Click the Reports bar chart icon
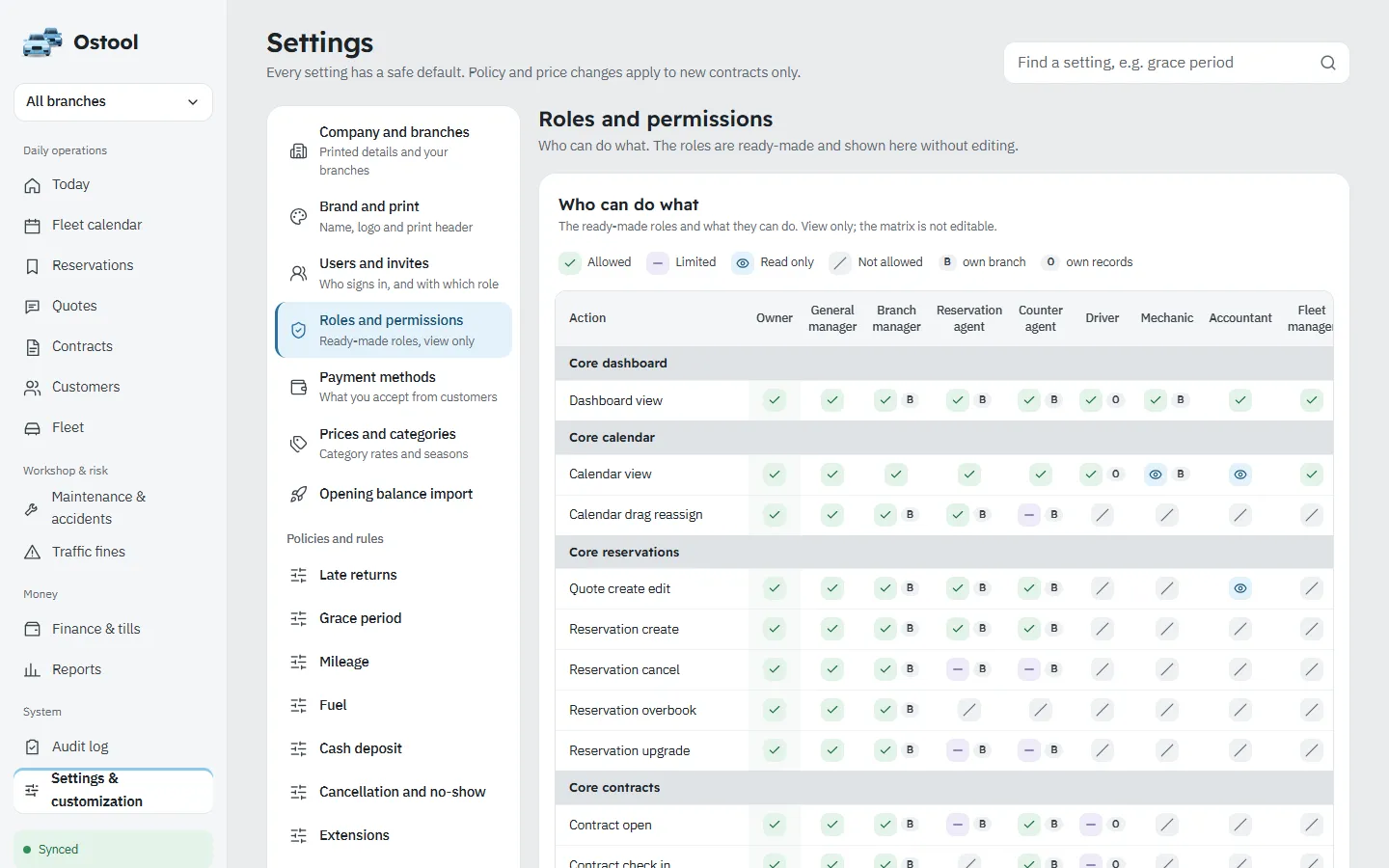Image resolution: width=1389 pixels, height=868 pixels. pos(33,670)
